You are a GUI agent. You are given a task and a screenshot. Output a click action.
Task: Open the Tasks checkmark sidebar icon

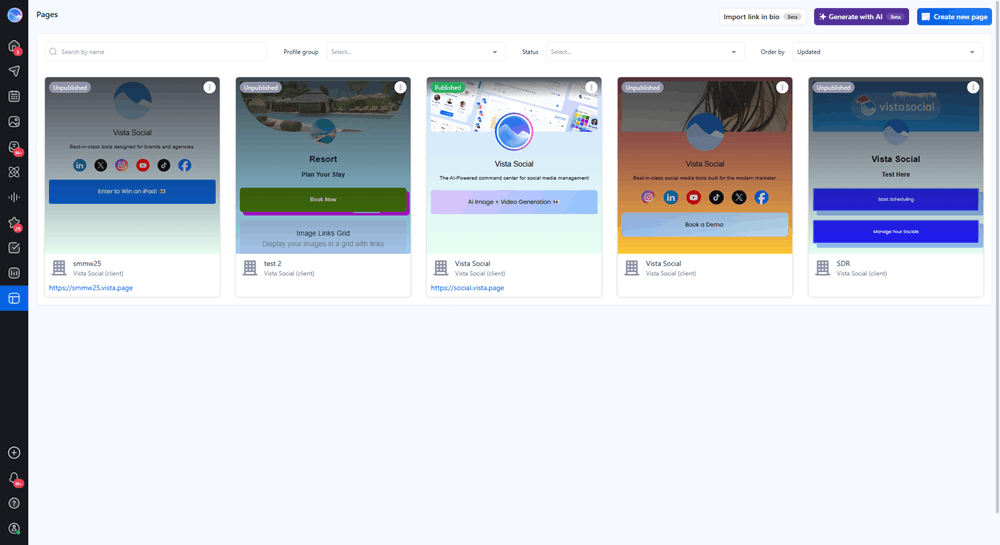[14, 248]
